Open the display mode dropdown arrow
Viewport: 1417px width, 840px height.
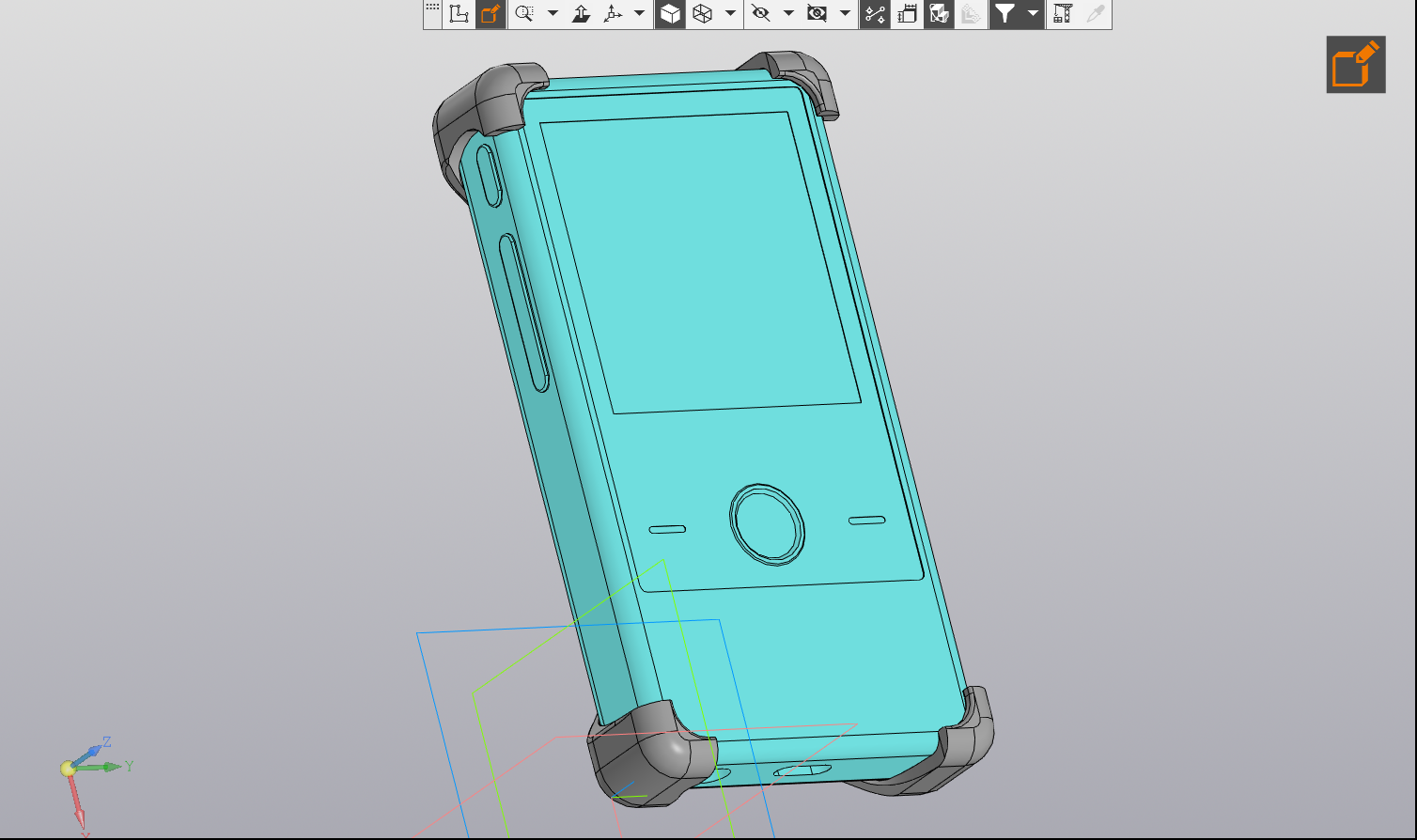coord(730,14)
